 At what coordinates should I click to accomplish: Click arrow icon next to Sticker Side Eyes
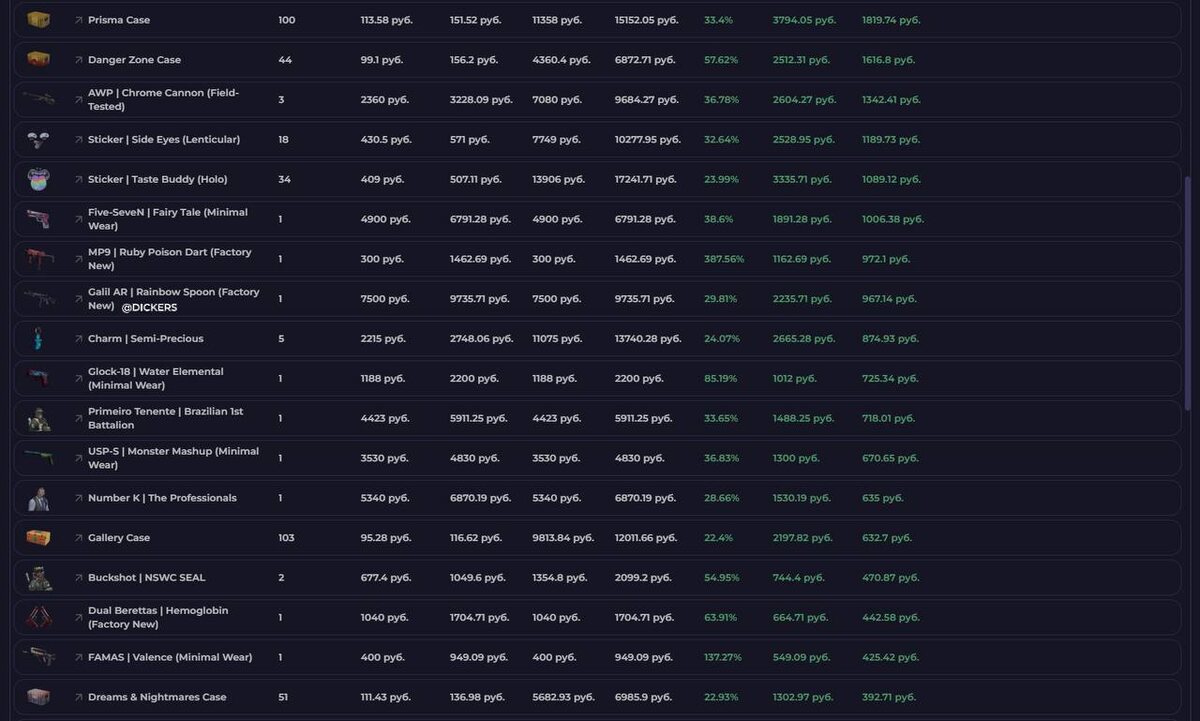79,140
